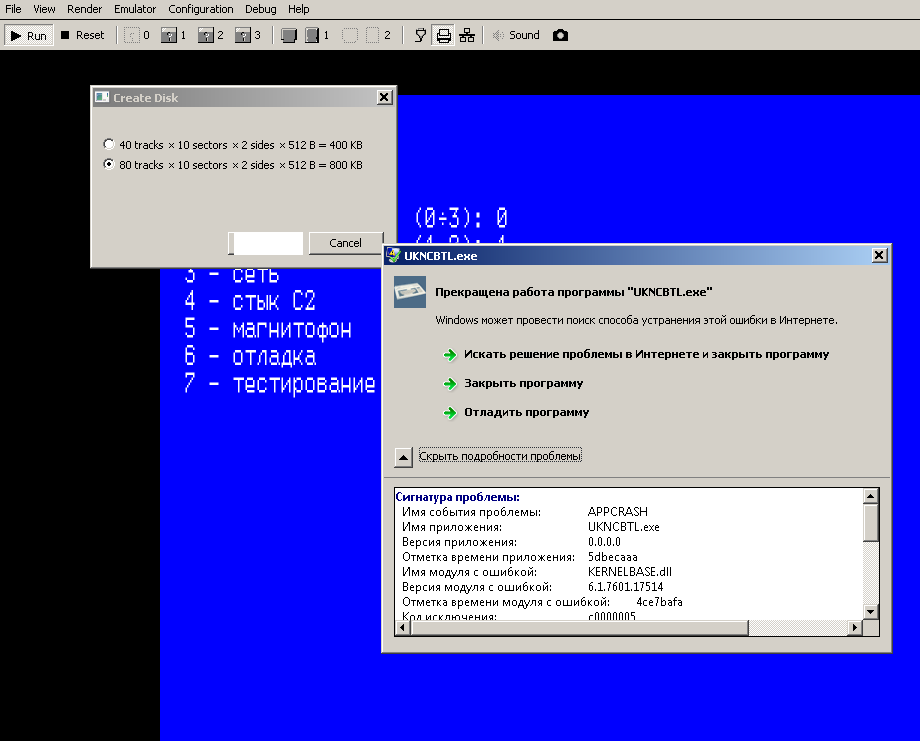Screen dimensions: 920x741
Task: Click '4 - стык С2' on emulator screen
Action: [250, 301]
